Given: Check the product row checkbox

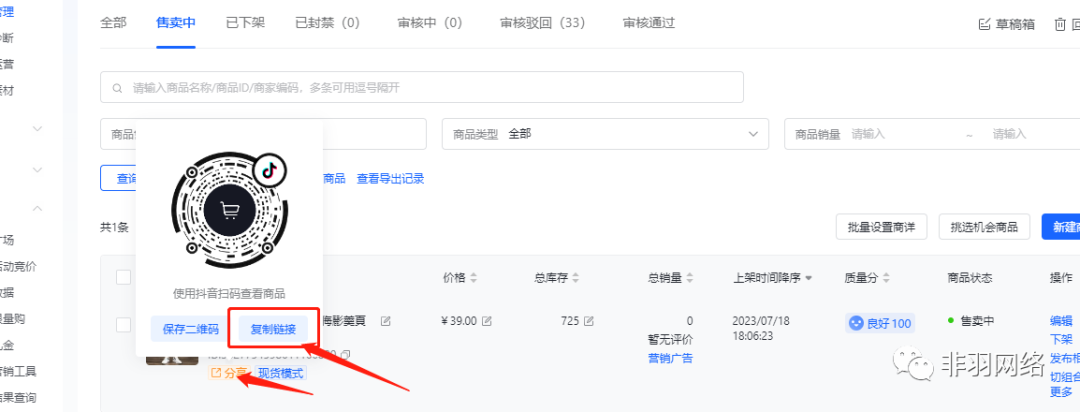Looking at the screenshot, I should tap(124, 324).
